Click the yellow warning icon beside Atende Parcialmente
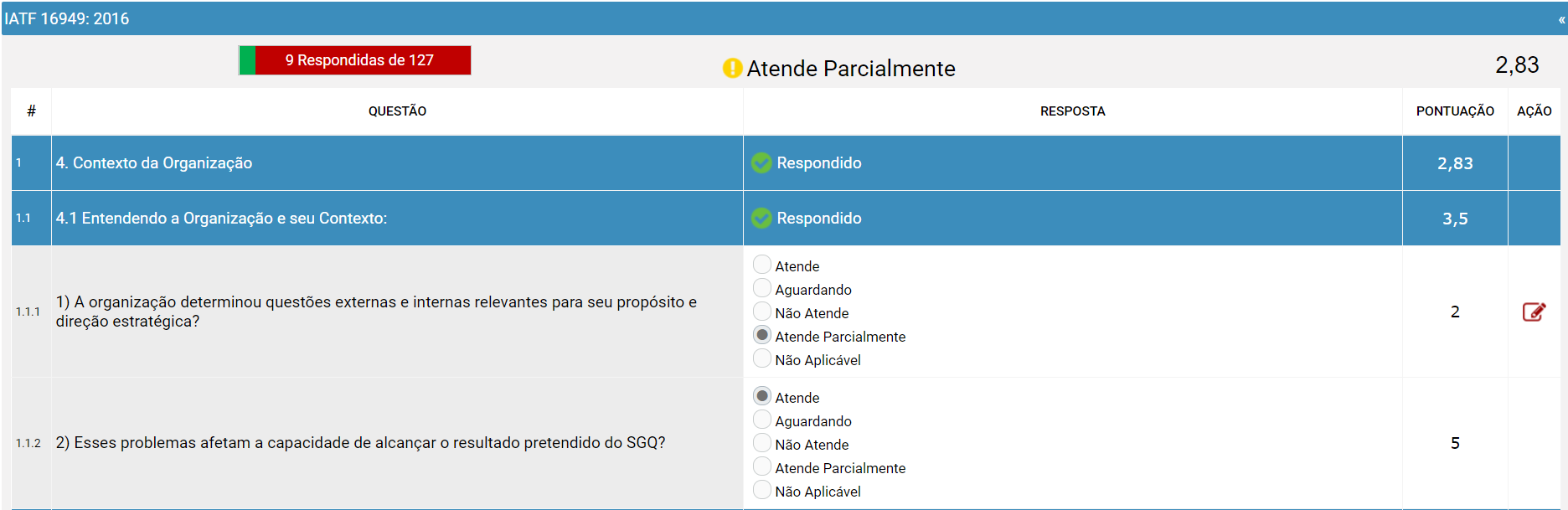Viewport: 1568px width, 510px height. tap(732, 68)
